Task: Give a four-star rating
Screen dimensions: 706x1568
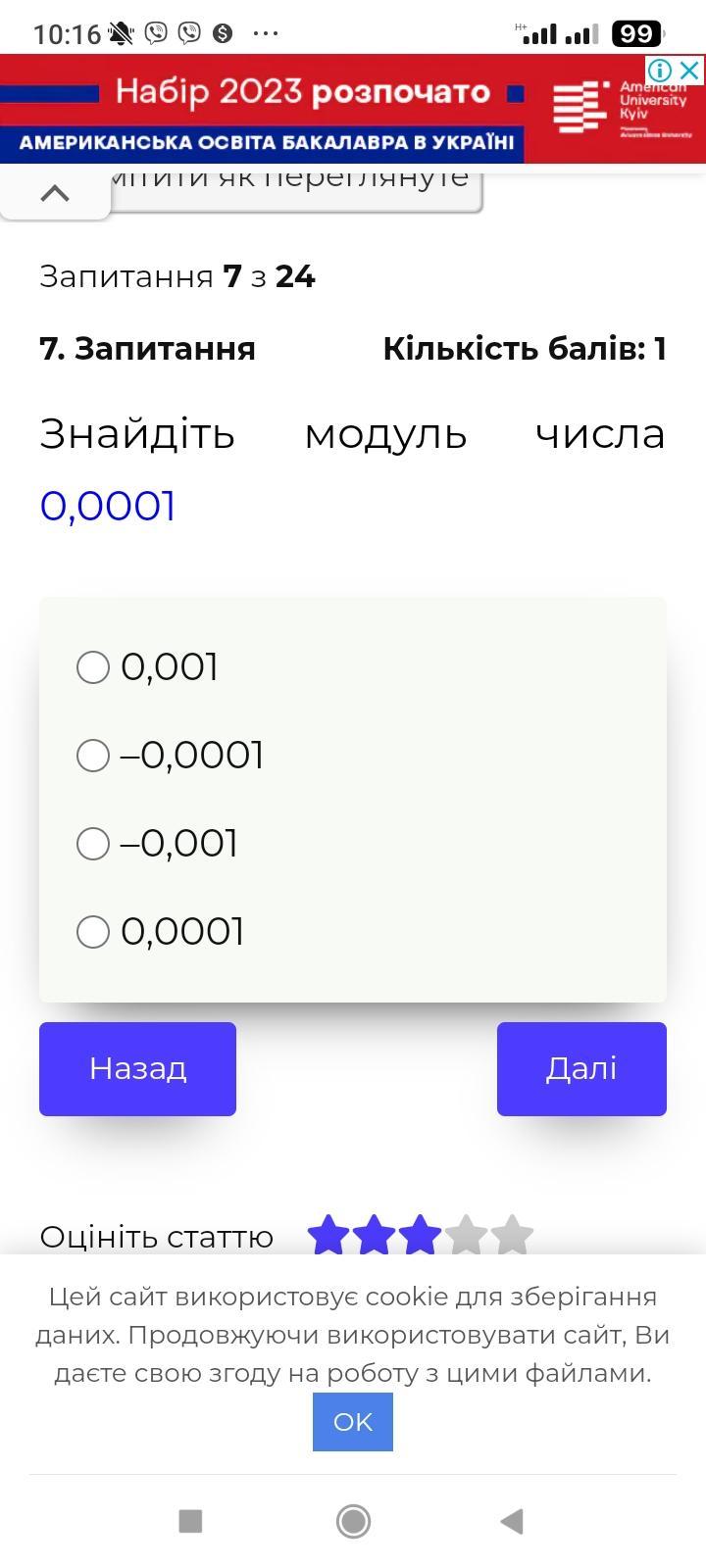Action: (x=467, y=1235)
